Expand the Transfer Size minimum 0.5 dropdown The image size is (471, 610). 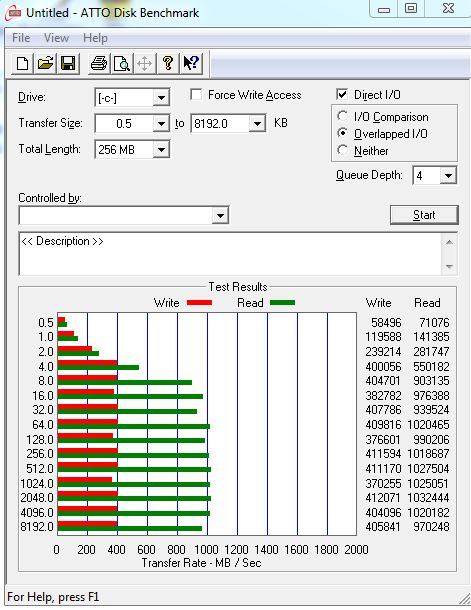coord(161,124)
